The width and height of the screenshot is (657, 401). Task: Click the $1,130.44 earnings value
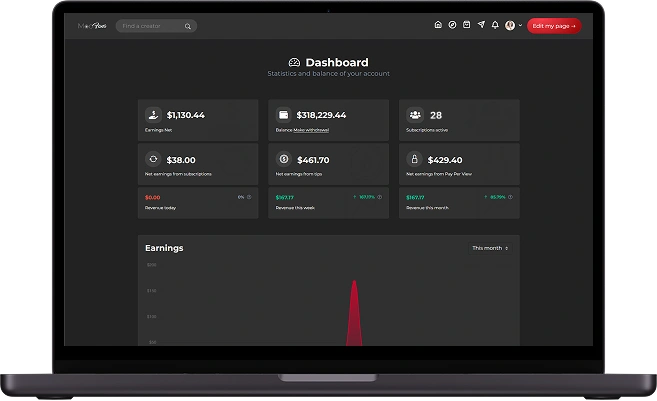(x=186, y=115)
